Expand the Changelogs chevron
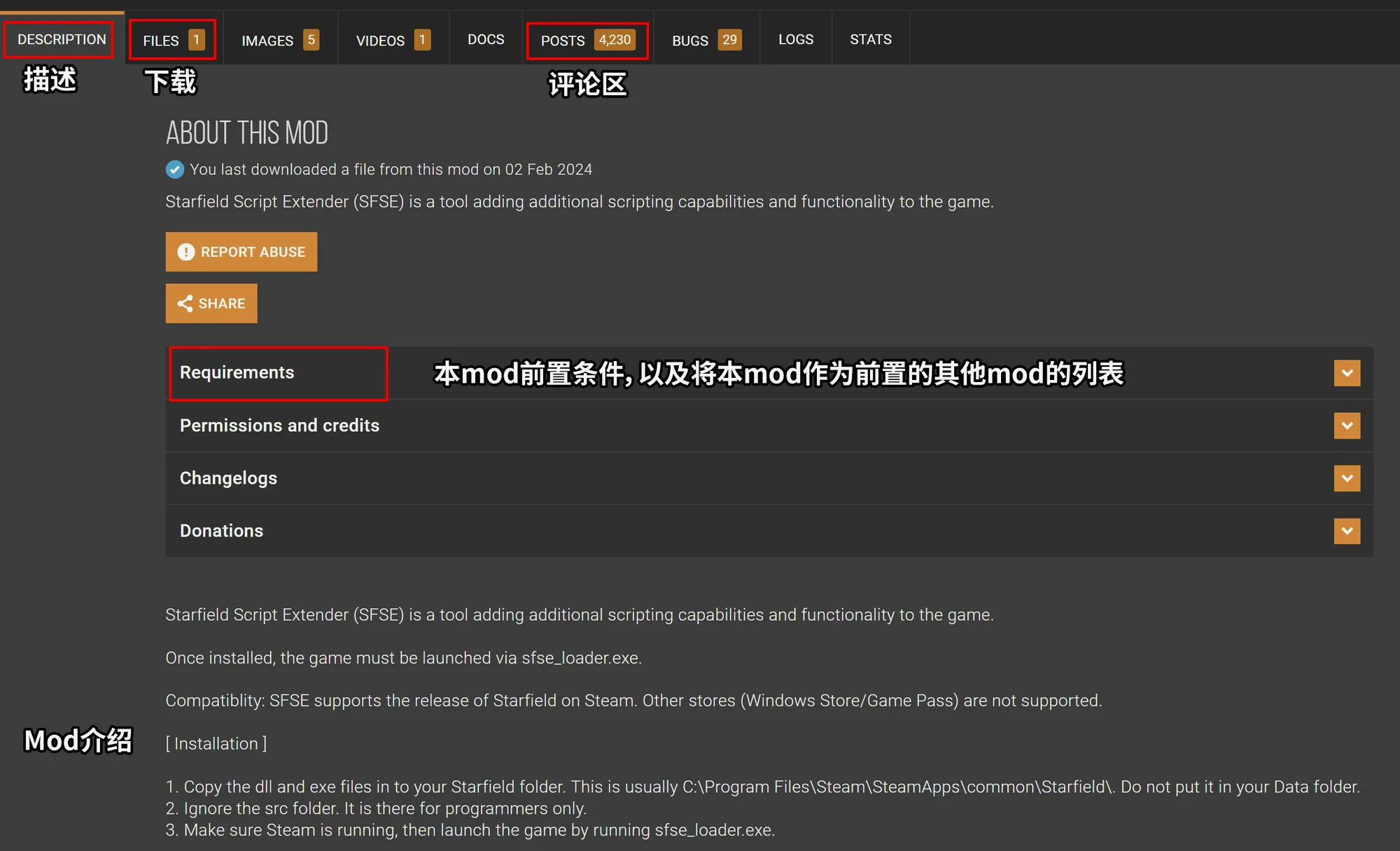 click(x=1347, y=479)
